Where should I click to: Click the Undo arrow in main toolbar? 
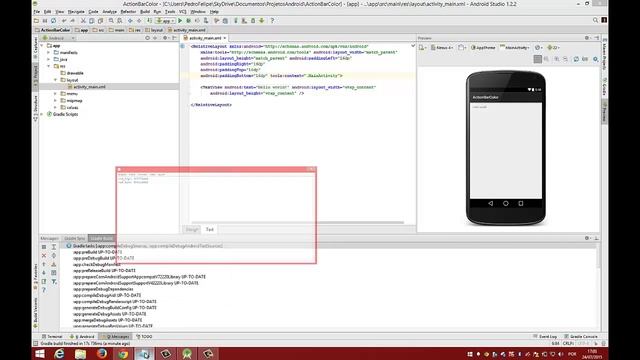point(64,20)
